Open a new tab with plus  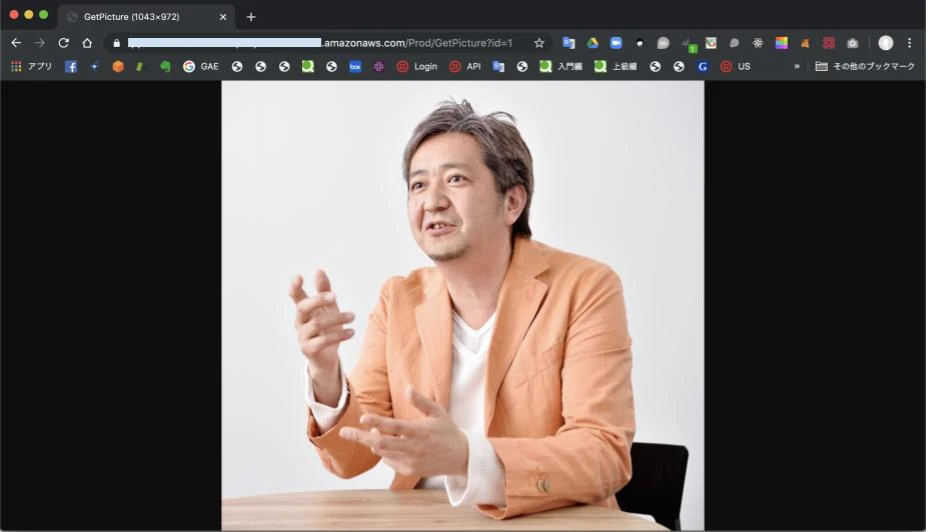pyautogui.click(x=251, y=17)
